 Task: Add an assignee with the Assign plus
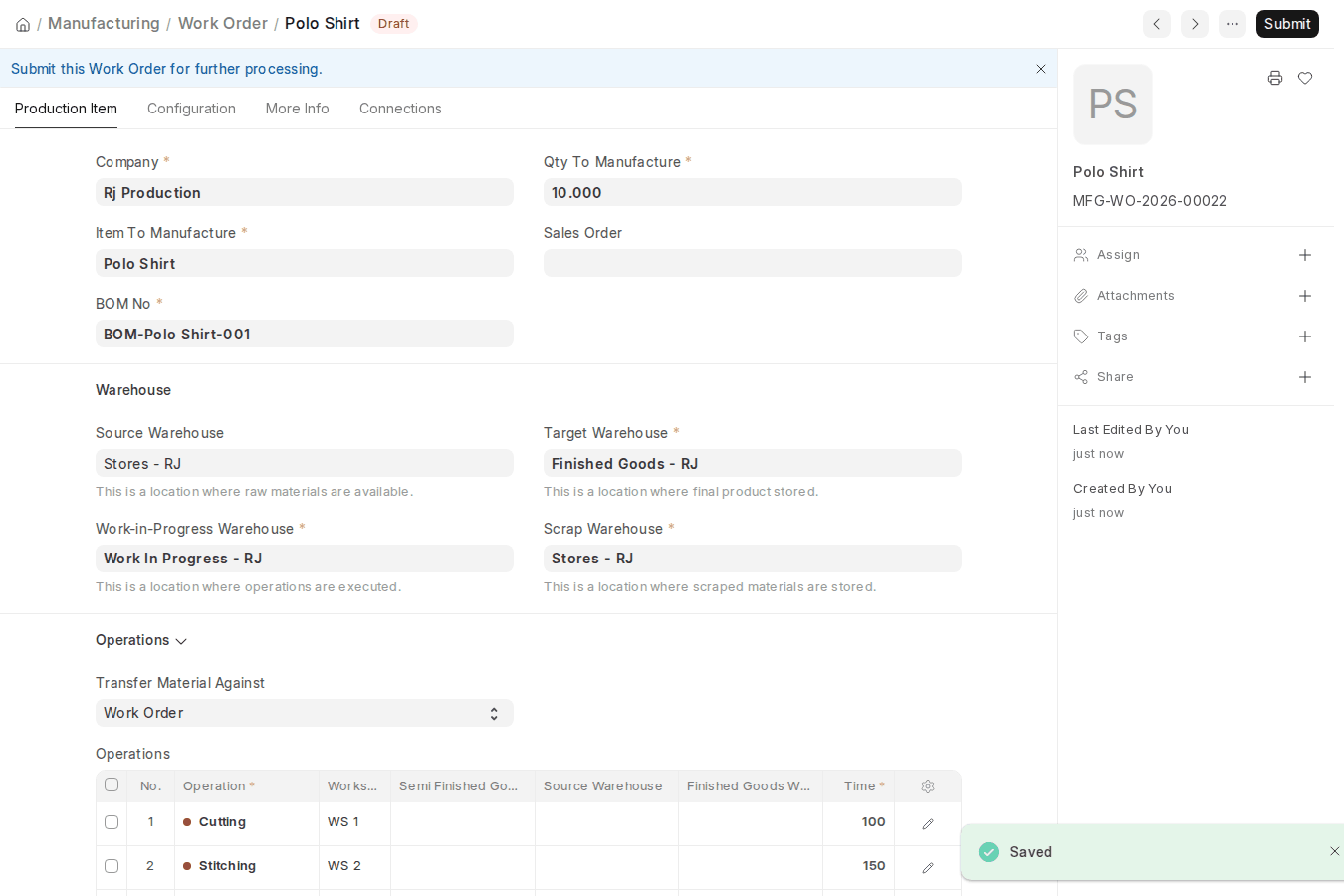[x=1305, y=255]
